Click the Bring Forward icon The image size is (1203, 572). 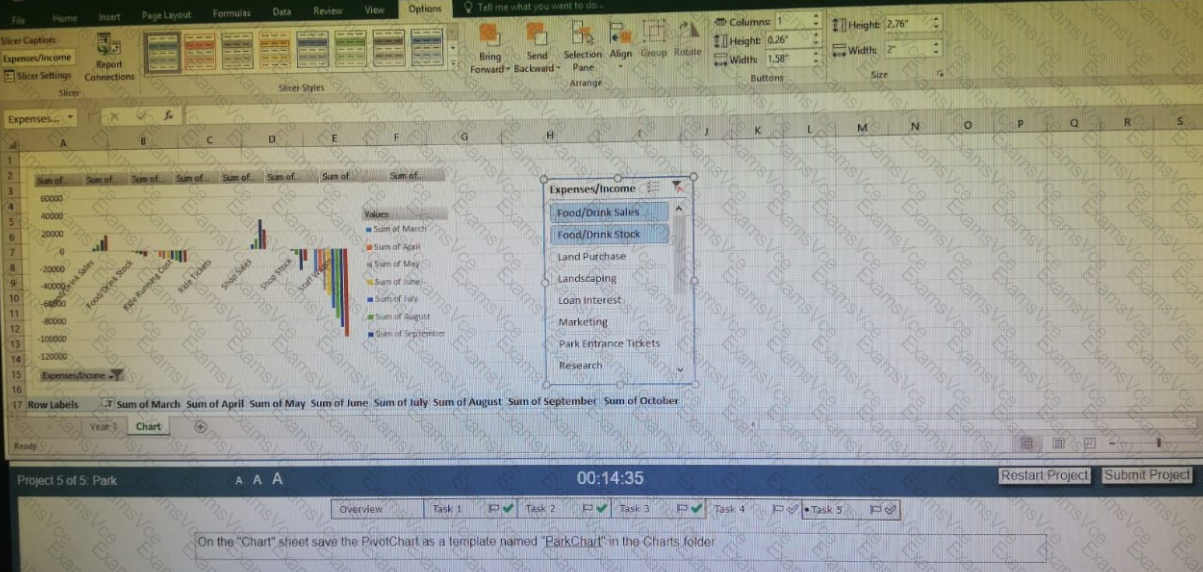(490, 50)
